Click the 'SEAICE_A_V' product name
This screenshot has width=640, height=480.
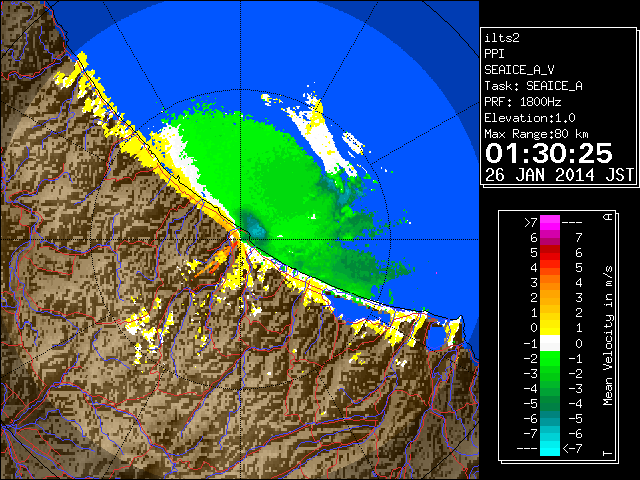pyautogui.click(x=519, y=70)
